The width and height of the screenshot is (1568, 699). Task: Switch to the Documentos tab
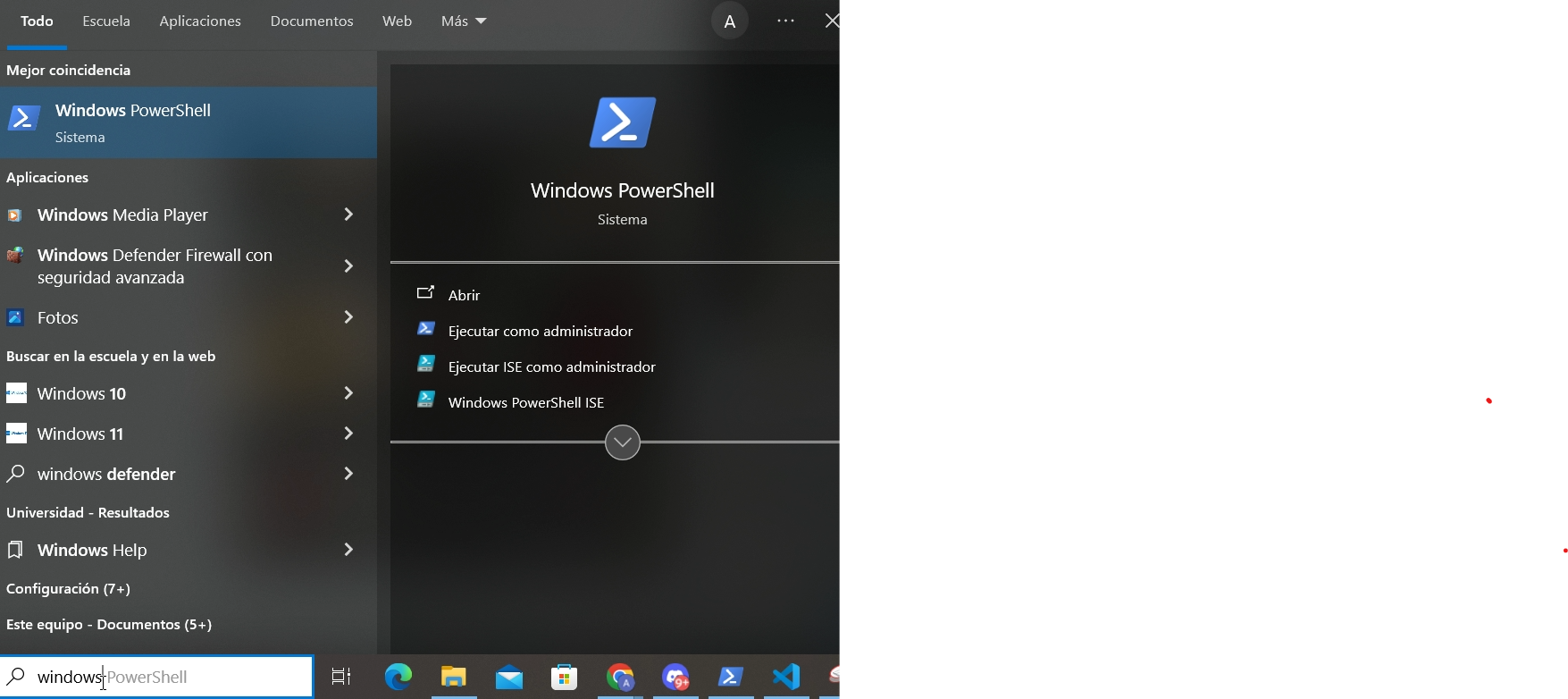click(x=312, y=21)
